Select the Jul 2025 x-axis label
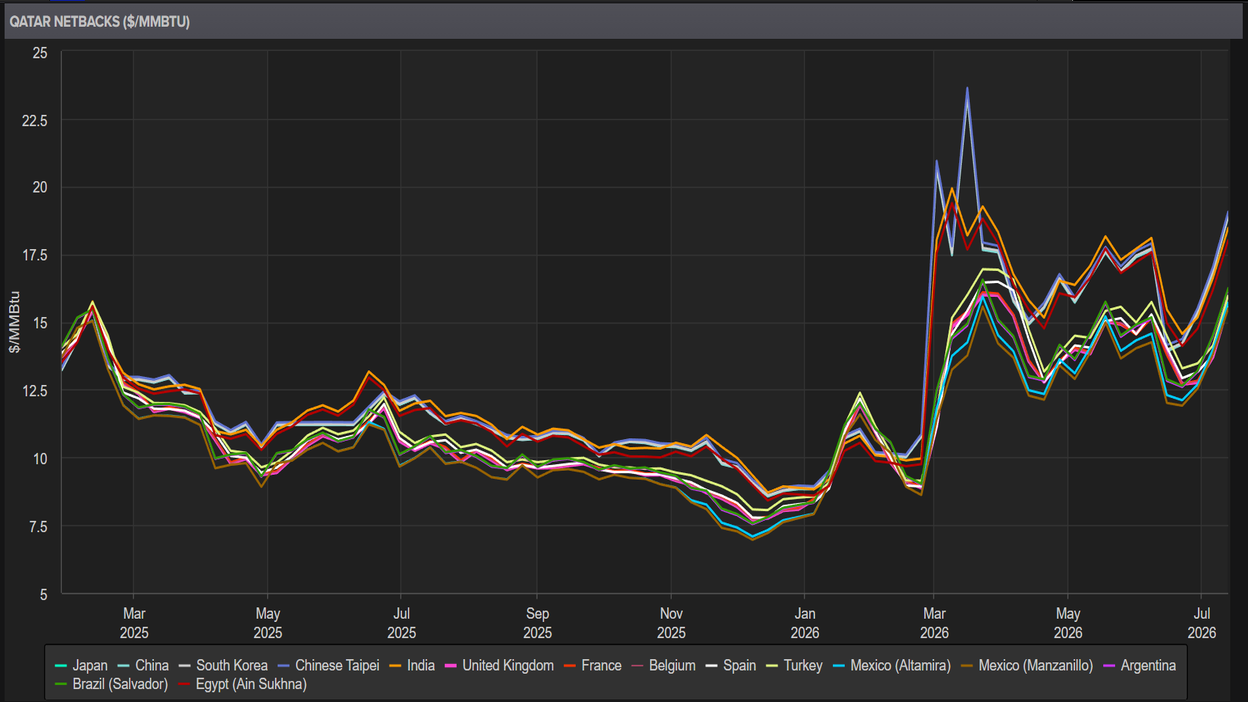The image size is (1248, 702). (x=401, y=623)
